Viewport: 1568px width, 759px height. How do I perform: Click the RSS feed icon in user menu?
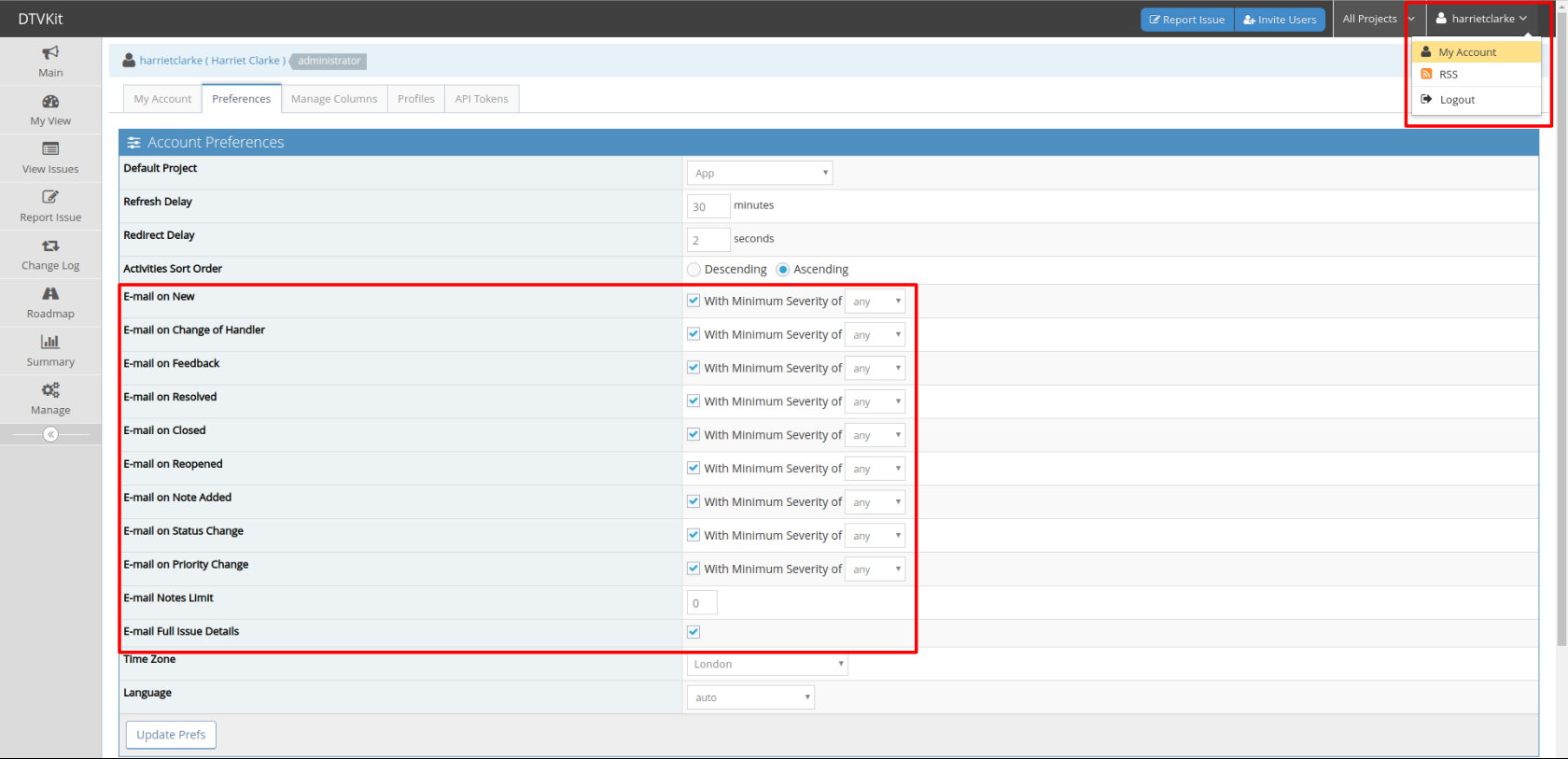(x=1426, y=75)
